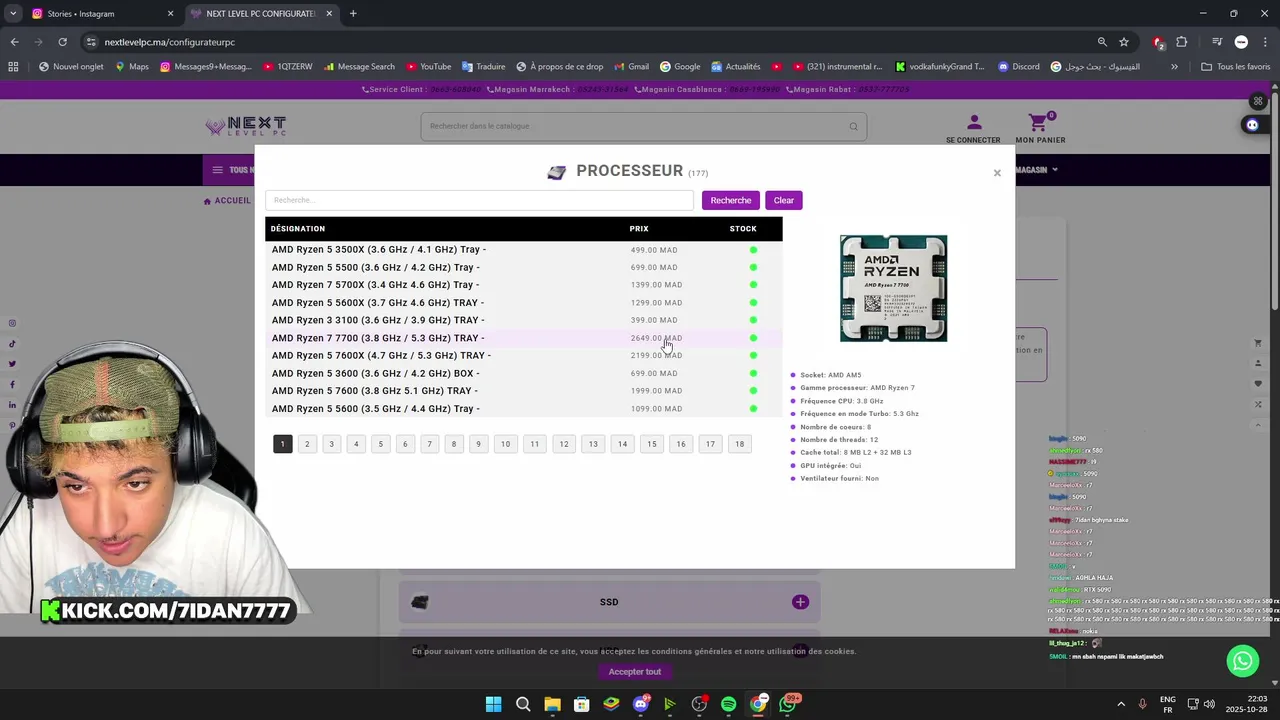Viewport: 1280px width, 720px height.
Task: Open the YouTube bookmark
Action: click(428, 67)
